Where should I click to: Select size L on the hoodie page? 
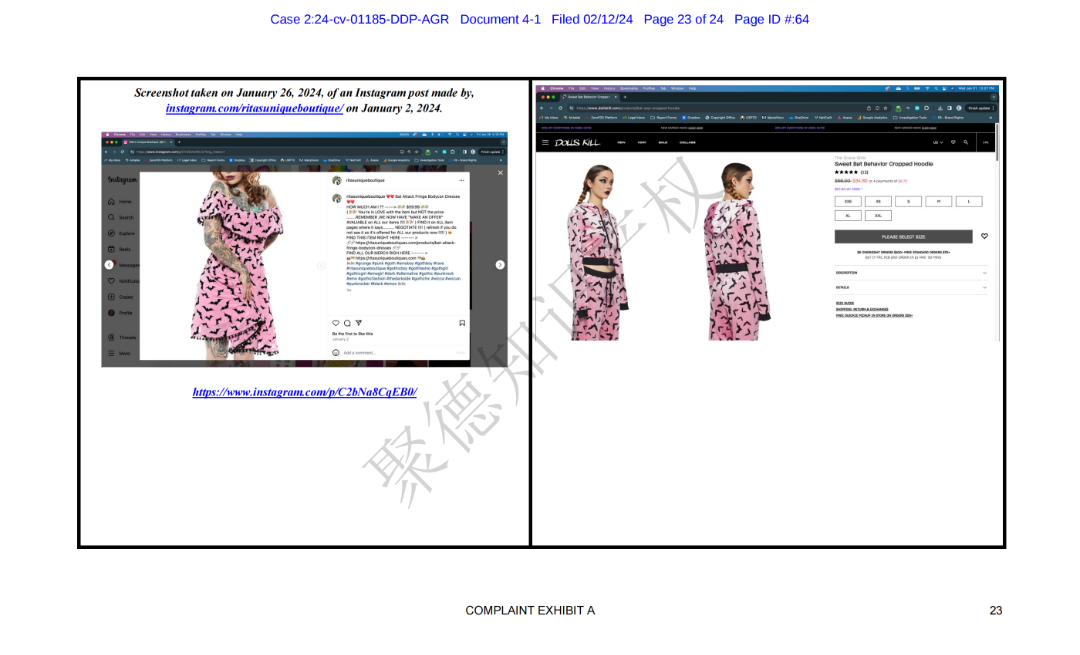pos(969,201)
